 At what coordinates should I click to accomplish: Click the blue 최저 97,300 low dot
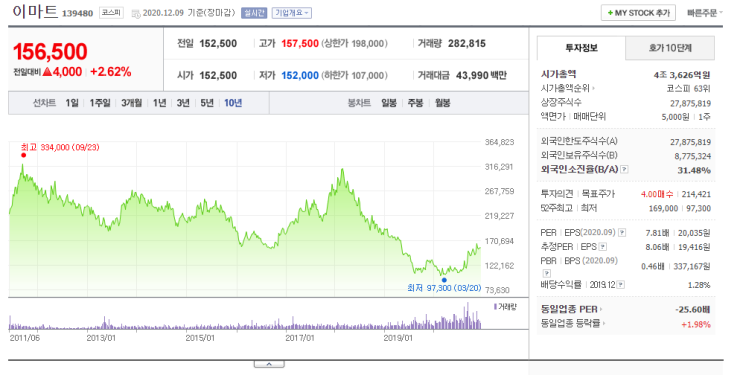point(444,280)
